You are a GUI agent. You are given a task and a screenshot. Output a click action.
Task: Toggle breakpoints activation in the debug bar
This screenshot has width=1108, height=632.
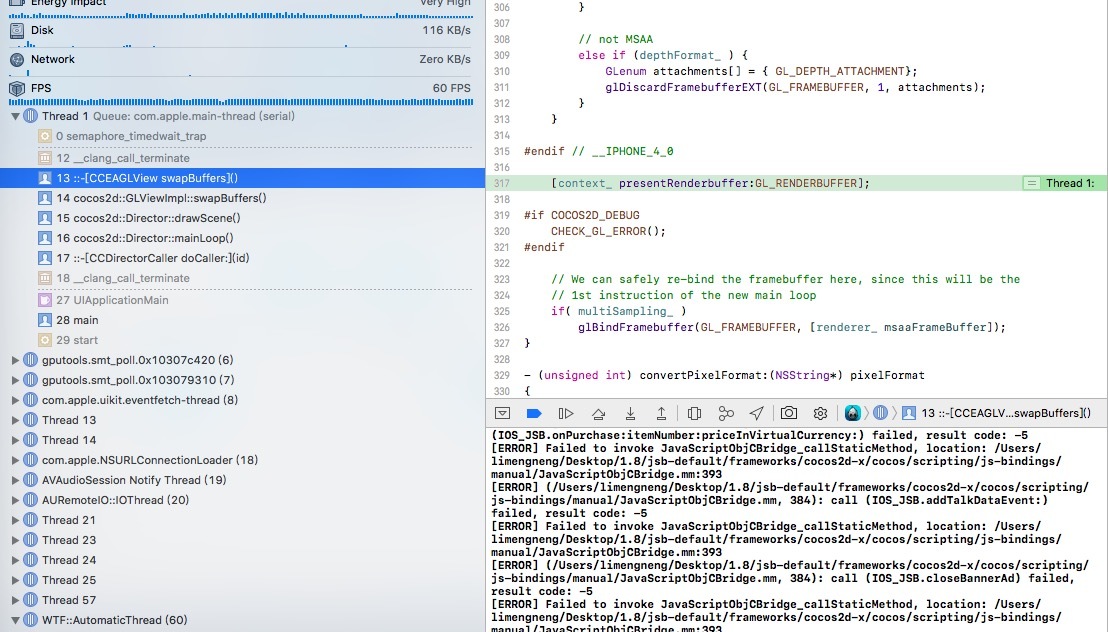[534, 413]
